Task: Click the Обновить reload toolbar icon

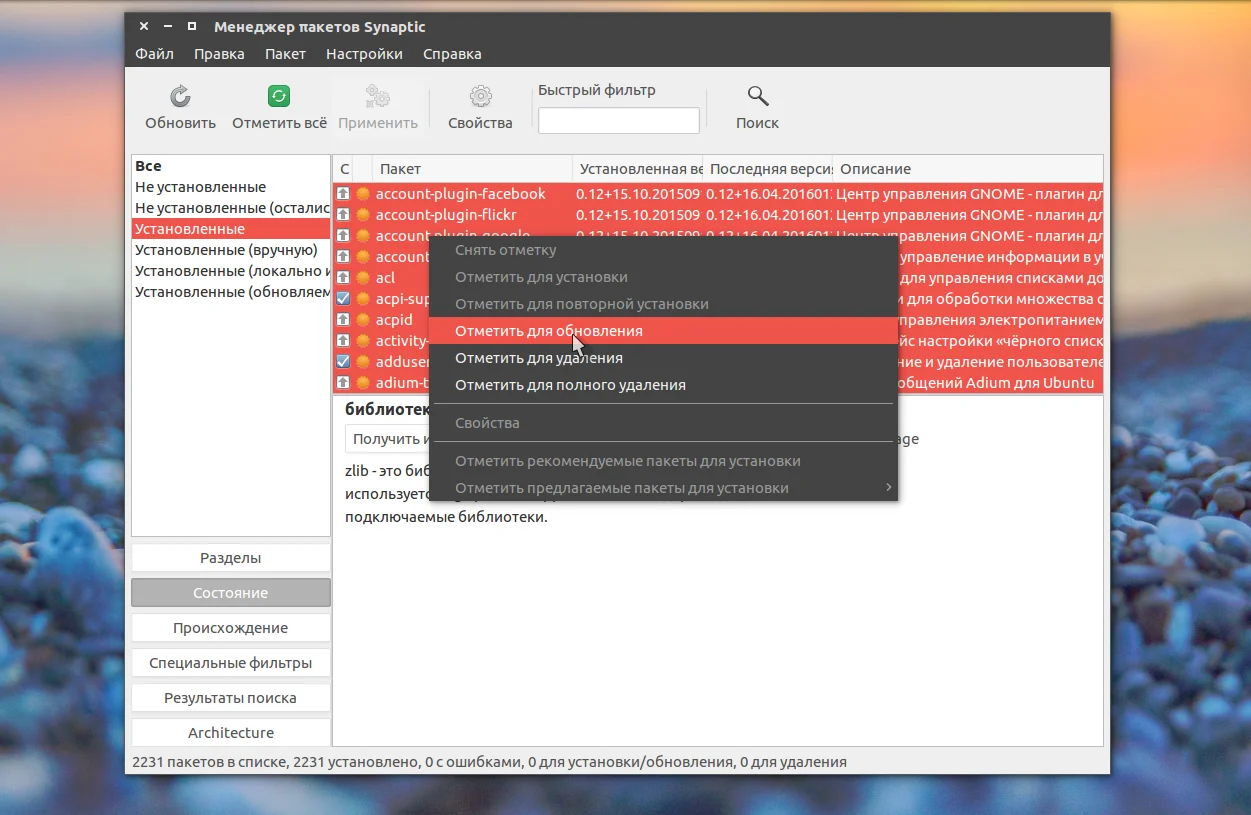Action: point(180,97)
